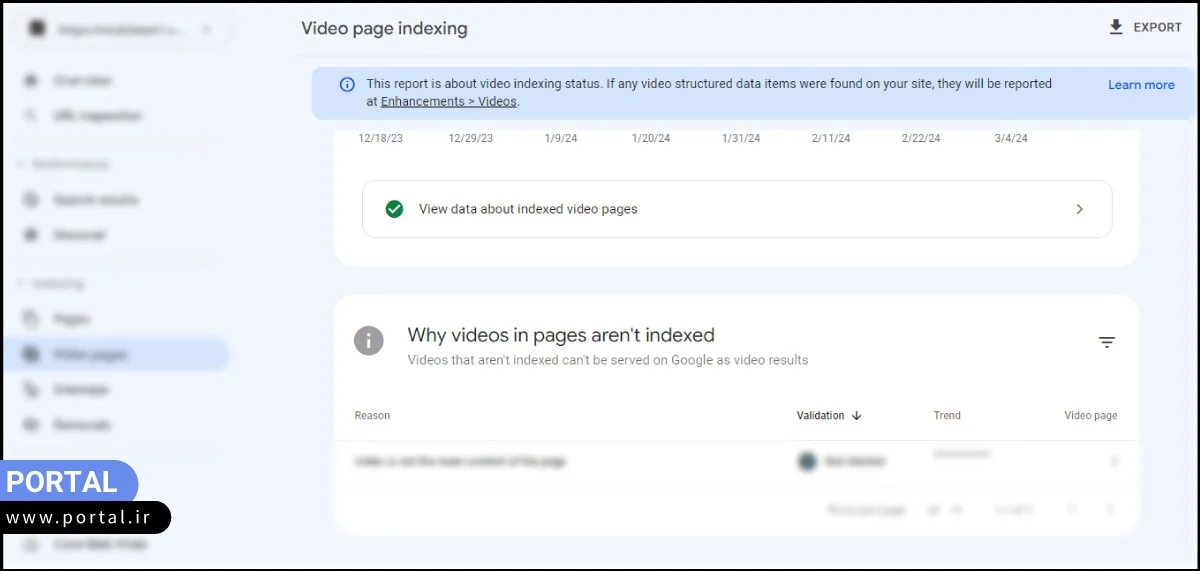Image resolution: width=1200 pixels, height=571 pixels.
Task: Collapse the Performance section in the sidebar
Action: [64, 164]
